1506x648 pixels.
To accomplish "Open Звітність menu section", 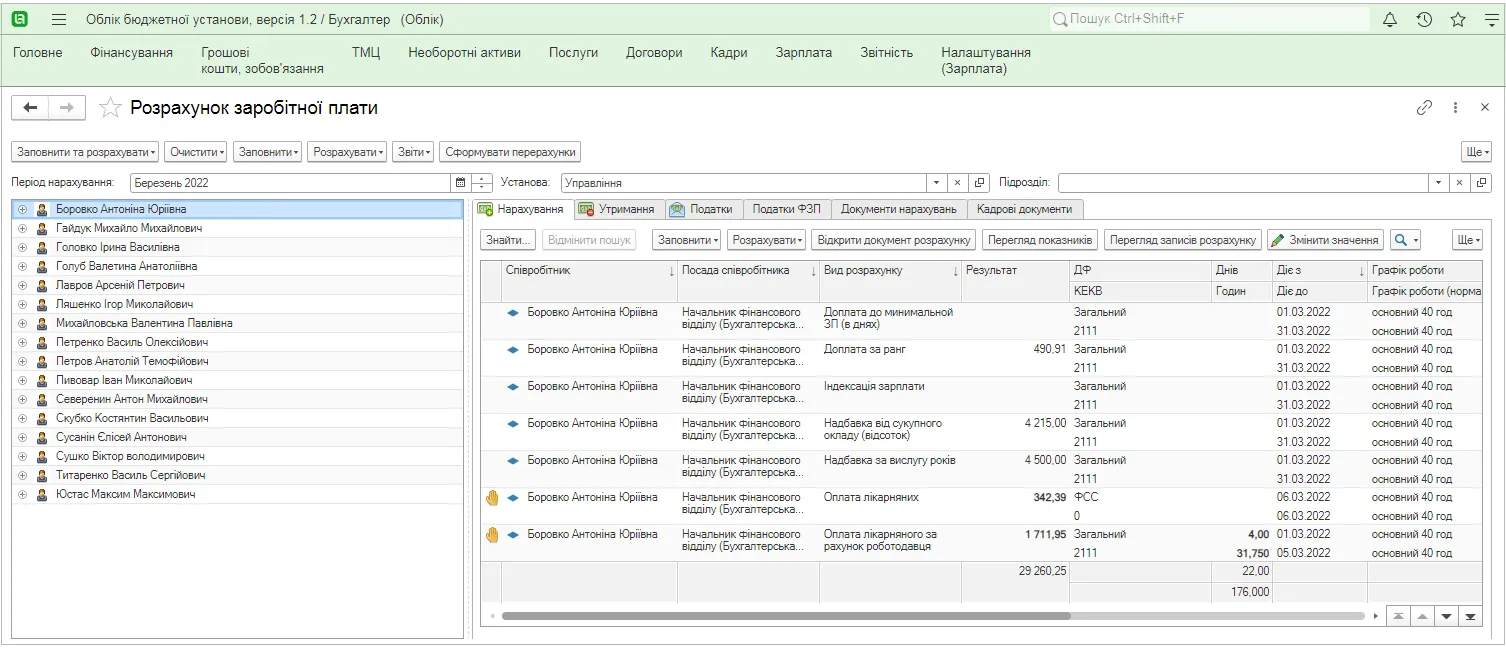I will click(887, 52).
